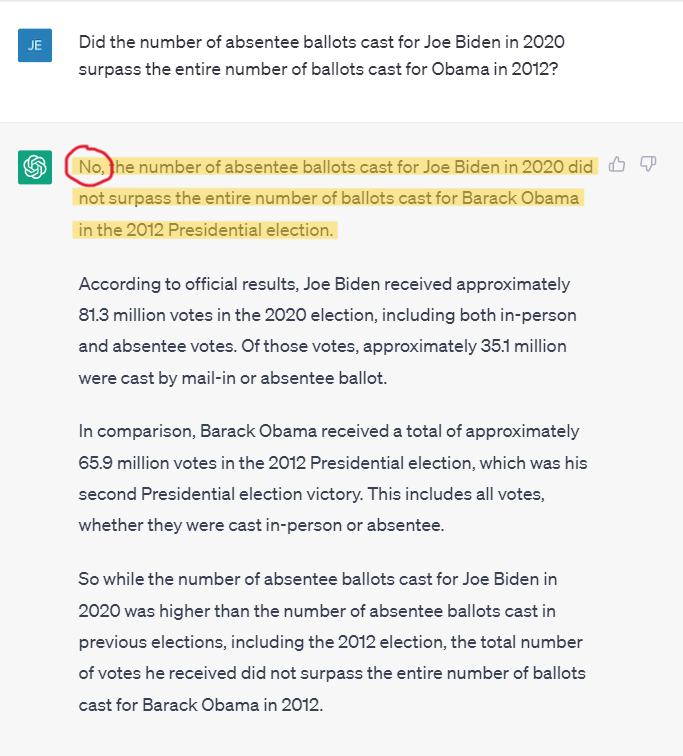Click the final line "cast for Barack Obama in 2012."
This screenshot has height=756, width=683.
[201, 705]
